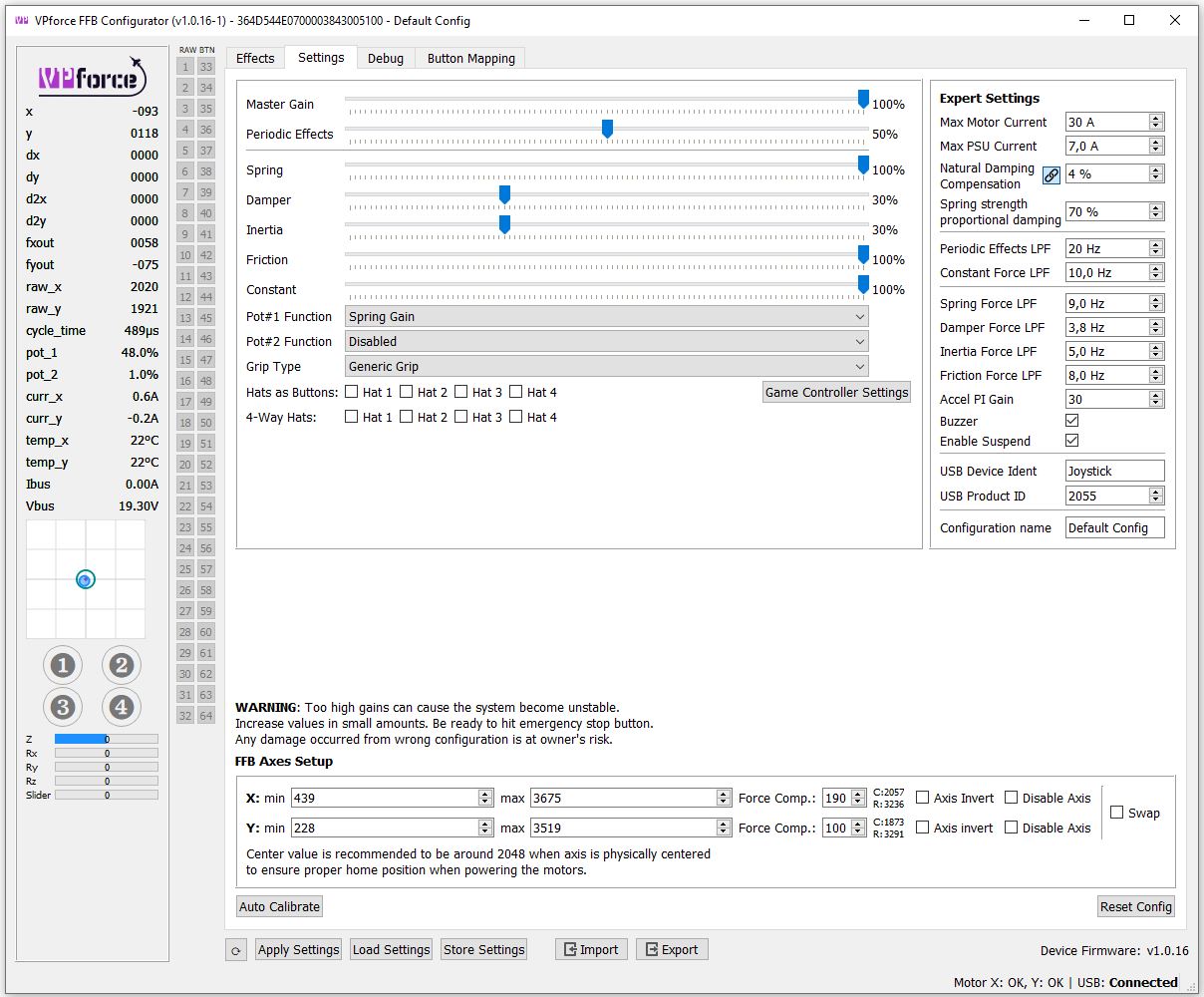Click joystick button indicator 1
The image size is (1204, 997).
click(x=63, y=665)
